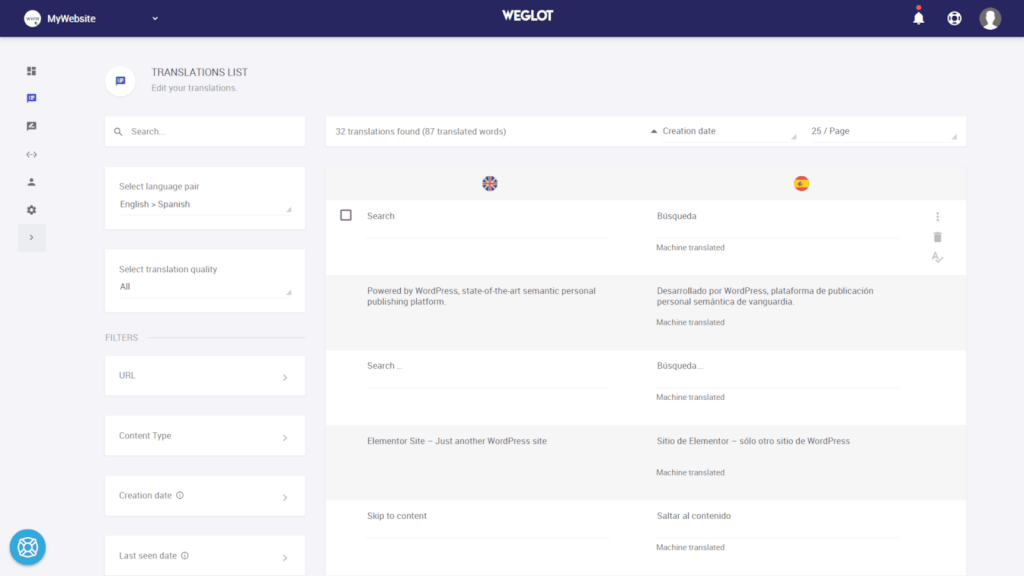
Task: Open the dashboard icon in the sidebar
Action: [31, 71]
